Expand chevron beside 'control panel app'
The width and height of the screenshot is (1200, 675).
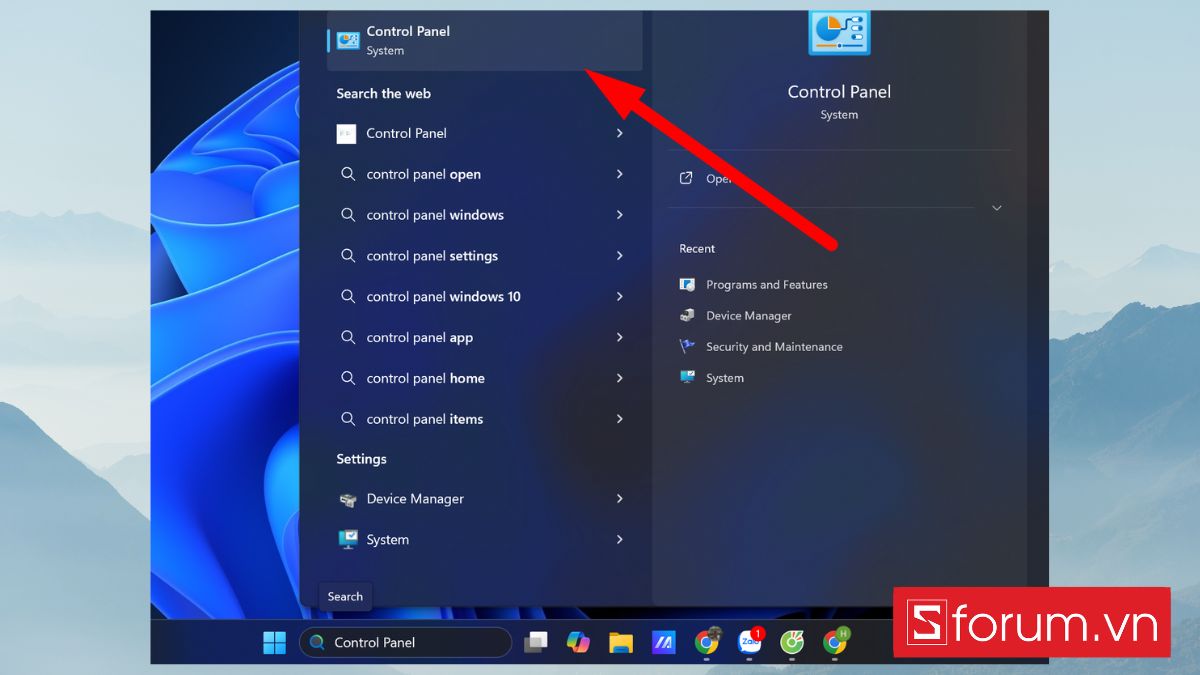click(620, 338)
